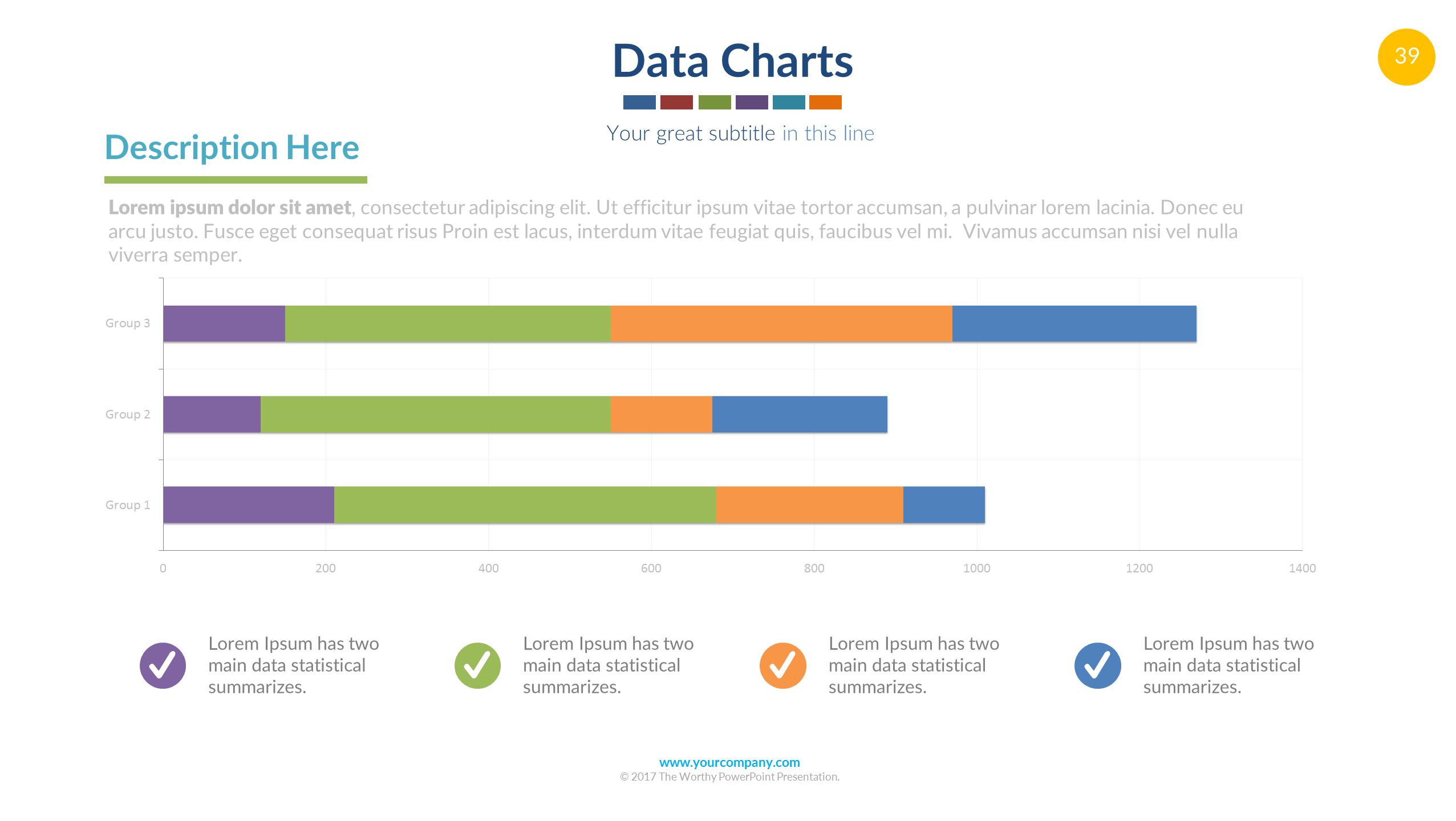Image resolution: width=1456 pixels, height=821 pixels.
Task: Select the Data Charts title text
Action: click(x=732, y=61)
